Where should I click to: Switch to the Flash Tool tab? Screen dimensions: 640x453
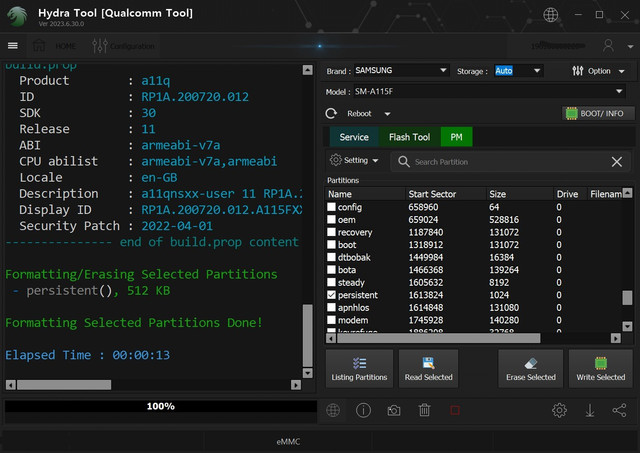pyautogui.click(x=409, y=137)
